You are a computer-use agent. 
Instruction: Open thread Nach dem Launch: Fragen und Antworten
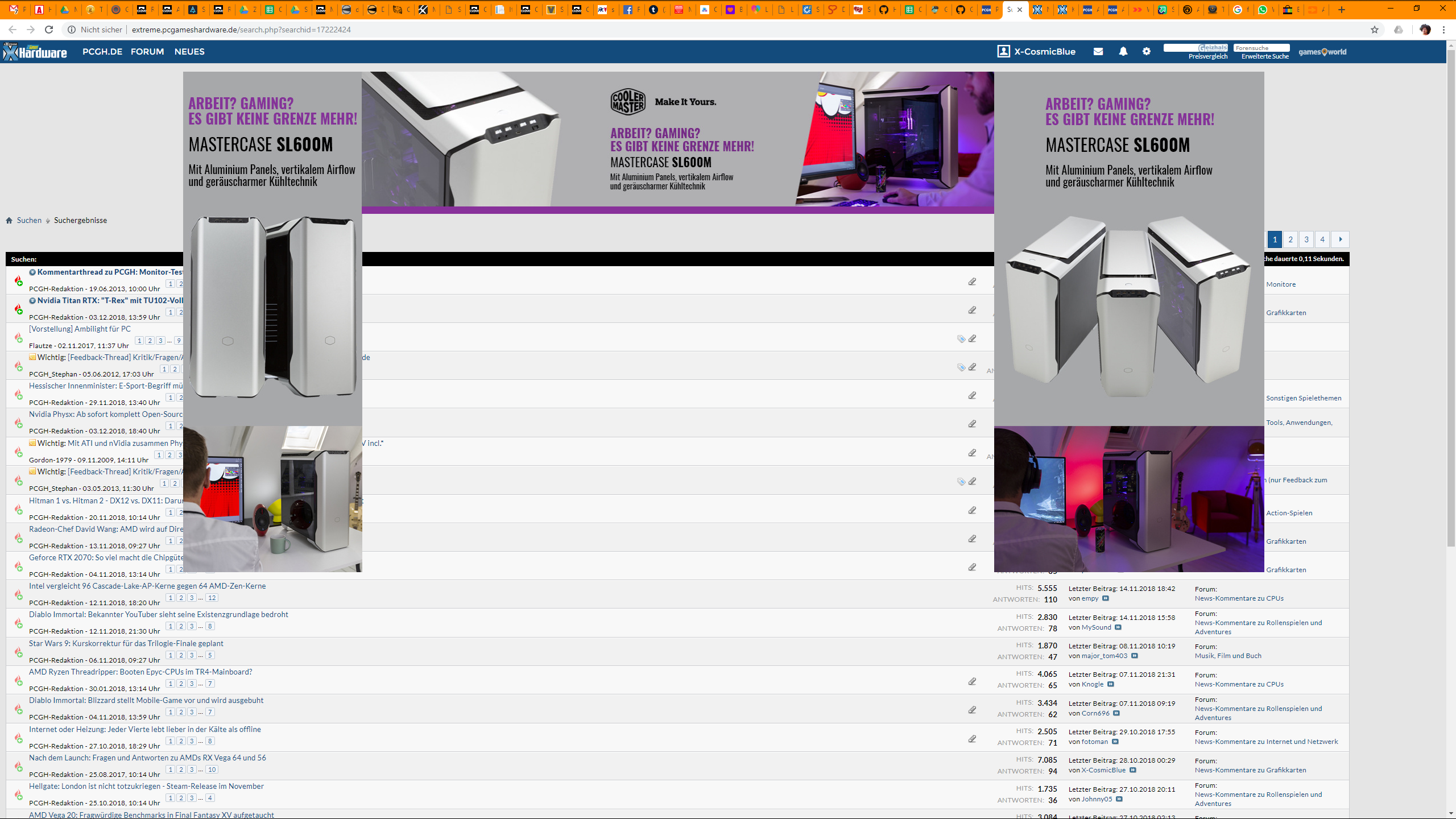[147, 758]
